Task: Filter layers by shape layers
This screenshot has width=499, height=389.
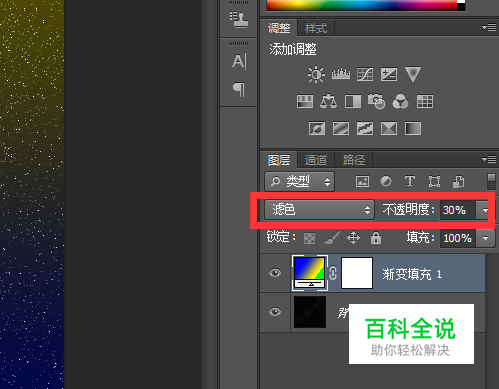Action: point(434,181)
